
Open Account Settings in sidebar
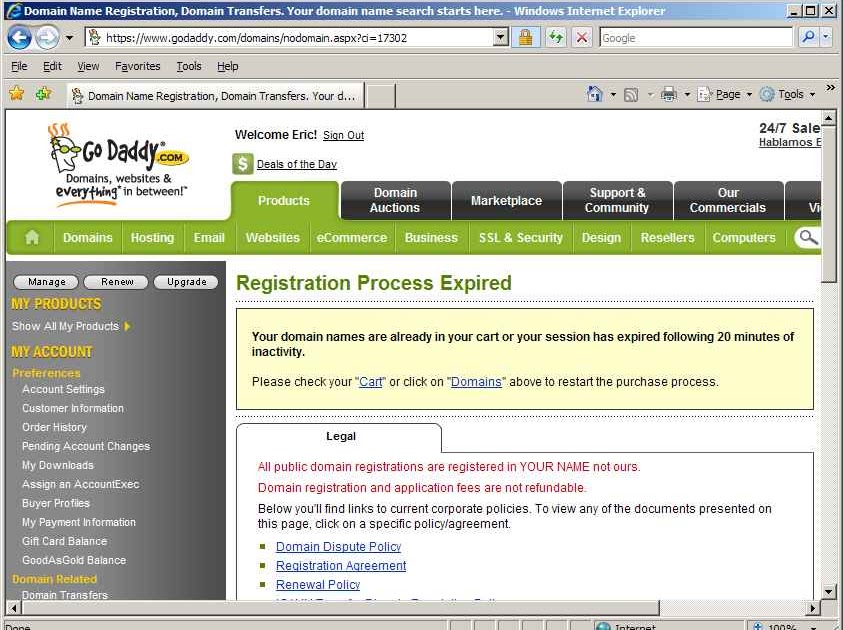(x=63, y=389)
